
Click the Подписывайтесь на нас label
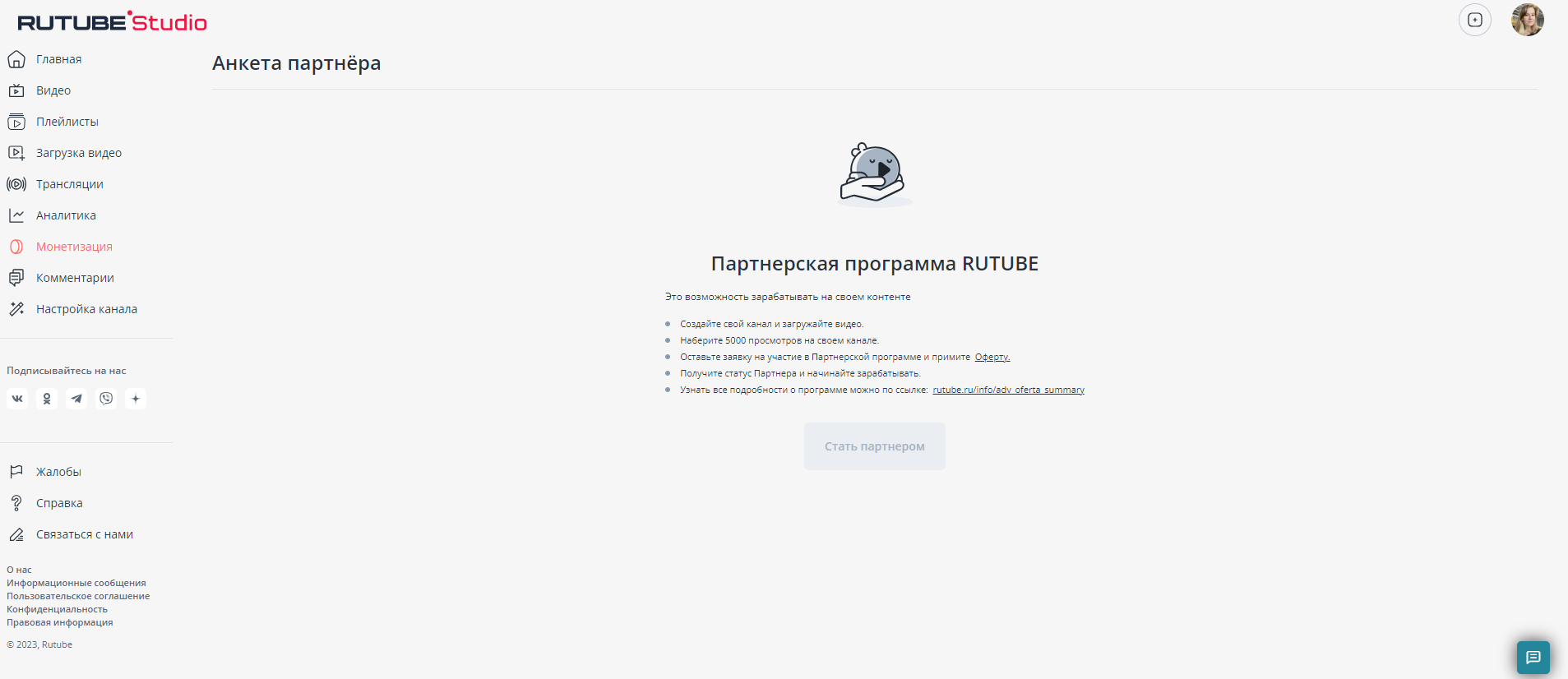(x=67, y=371)
